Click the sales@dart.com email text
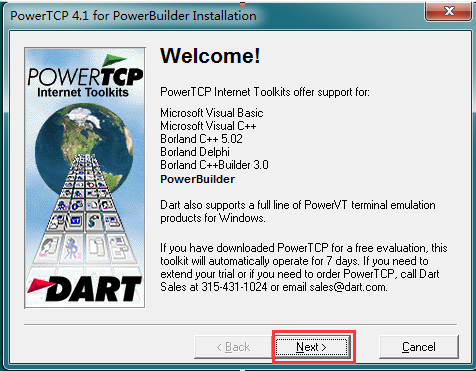 [x=348, y=287]
